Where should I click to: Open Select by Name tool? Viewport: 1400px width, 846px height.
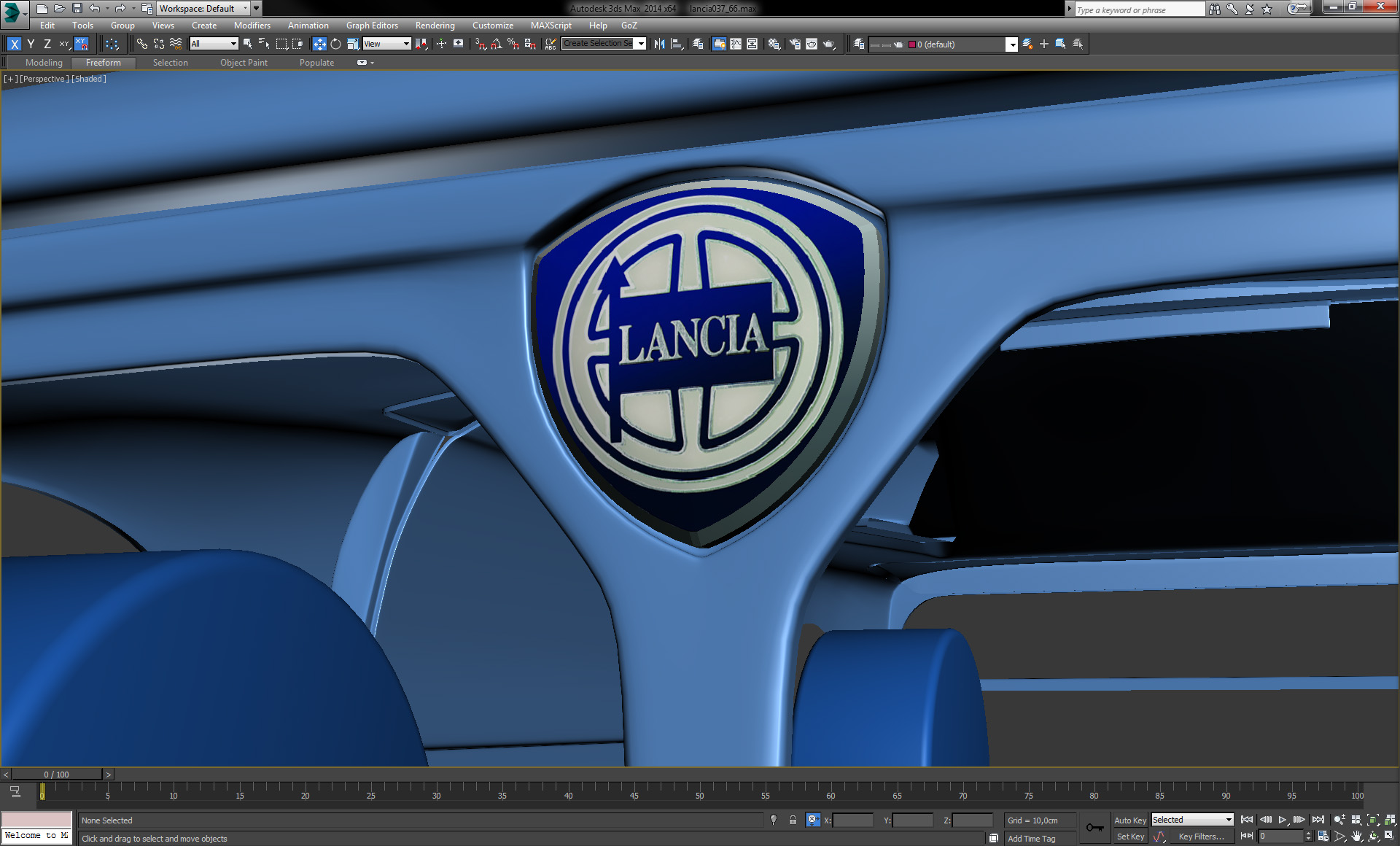point(264,44)
